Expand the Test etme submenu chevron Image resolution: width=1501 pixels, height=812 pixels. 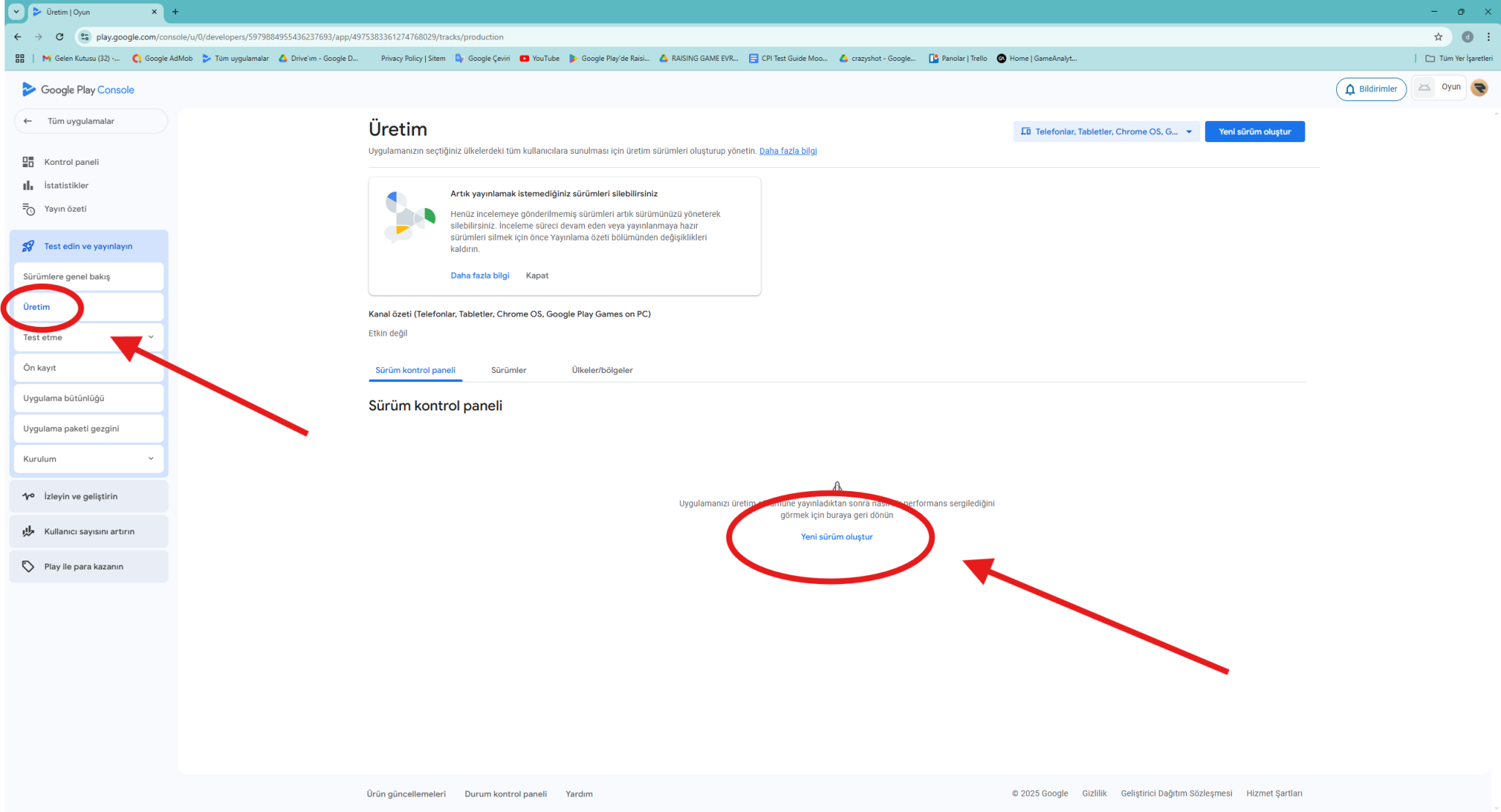click(x=151, y=337)
